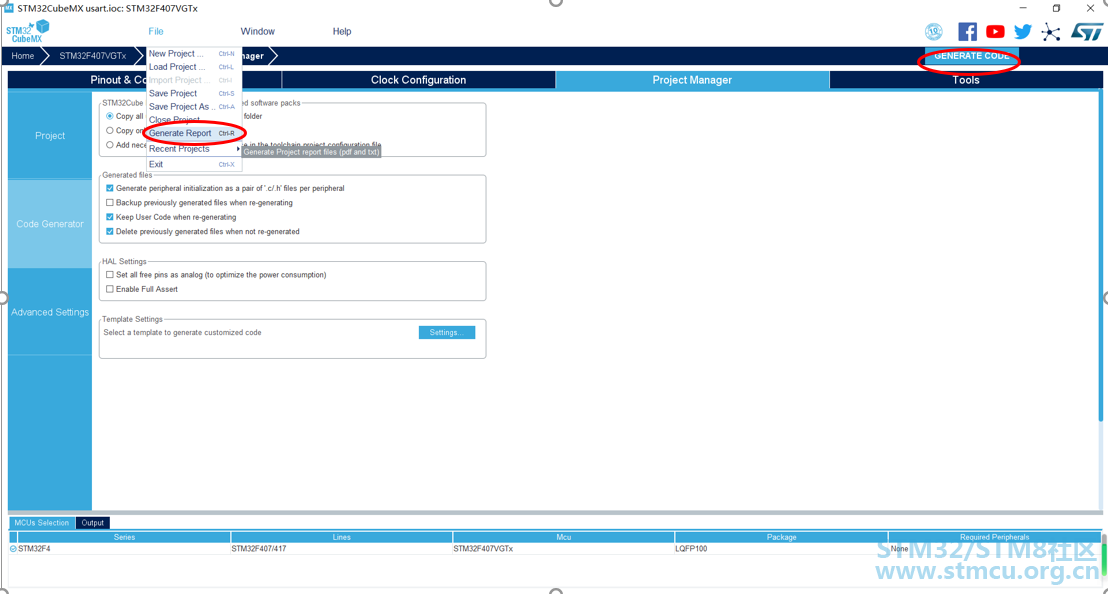1108x594 pixels.
Task: Click the check icon beside STM32F4 row
Action: point(13,549)
